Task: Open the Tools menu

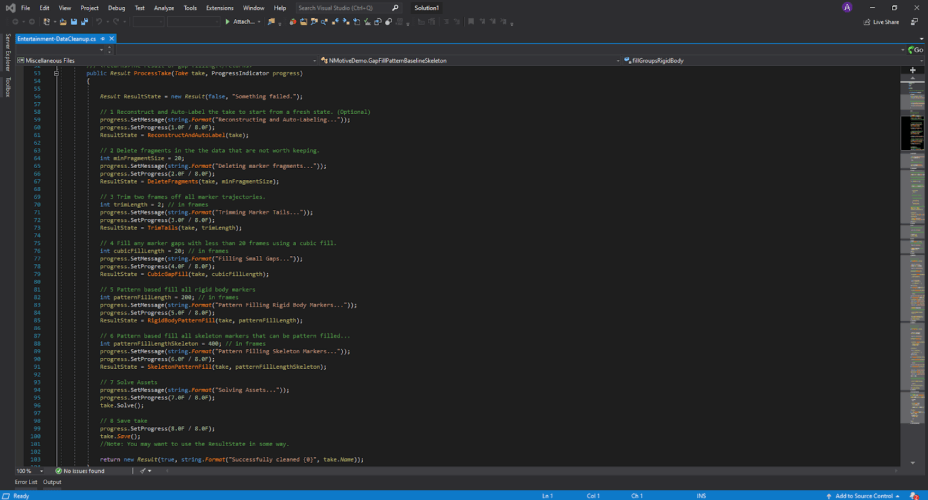Action: (x=190, y=8)
